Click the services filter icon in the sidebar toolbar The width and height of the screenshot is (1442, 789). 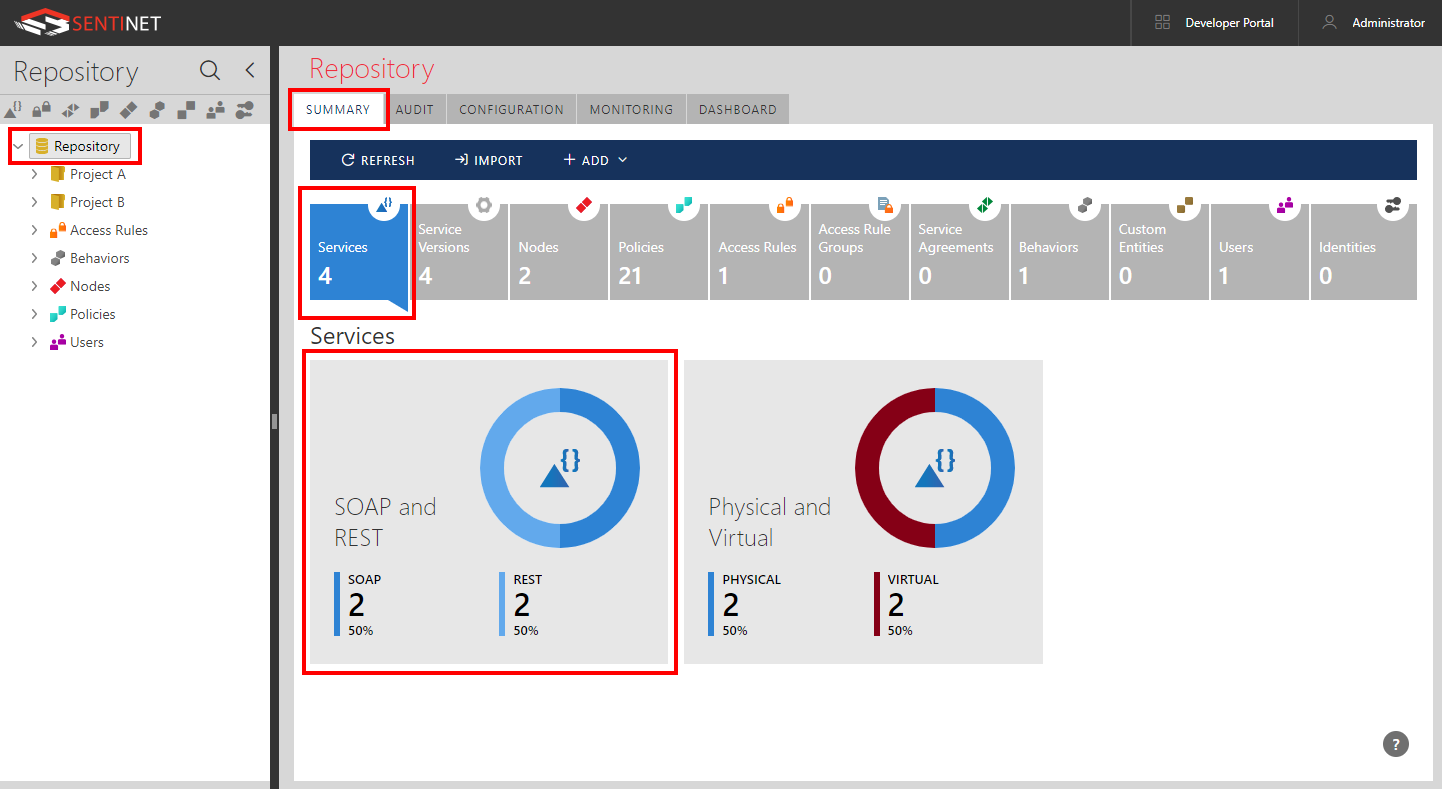[x=13, y=109]
